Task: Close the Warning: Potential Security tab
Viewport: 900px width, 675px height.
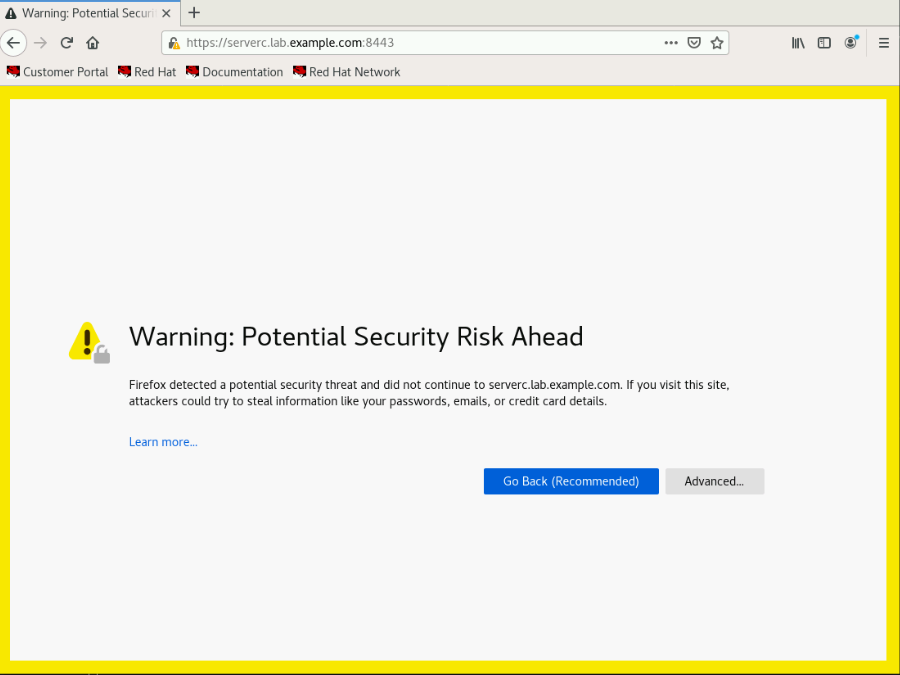Action: tap(166, 13)
